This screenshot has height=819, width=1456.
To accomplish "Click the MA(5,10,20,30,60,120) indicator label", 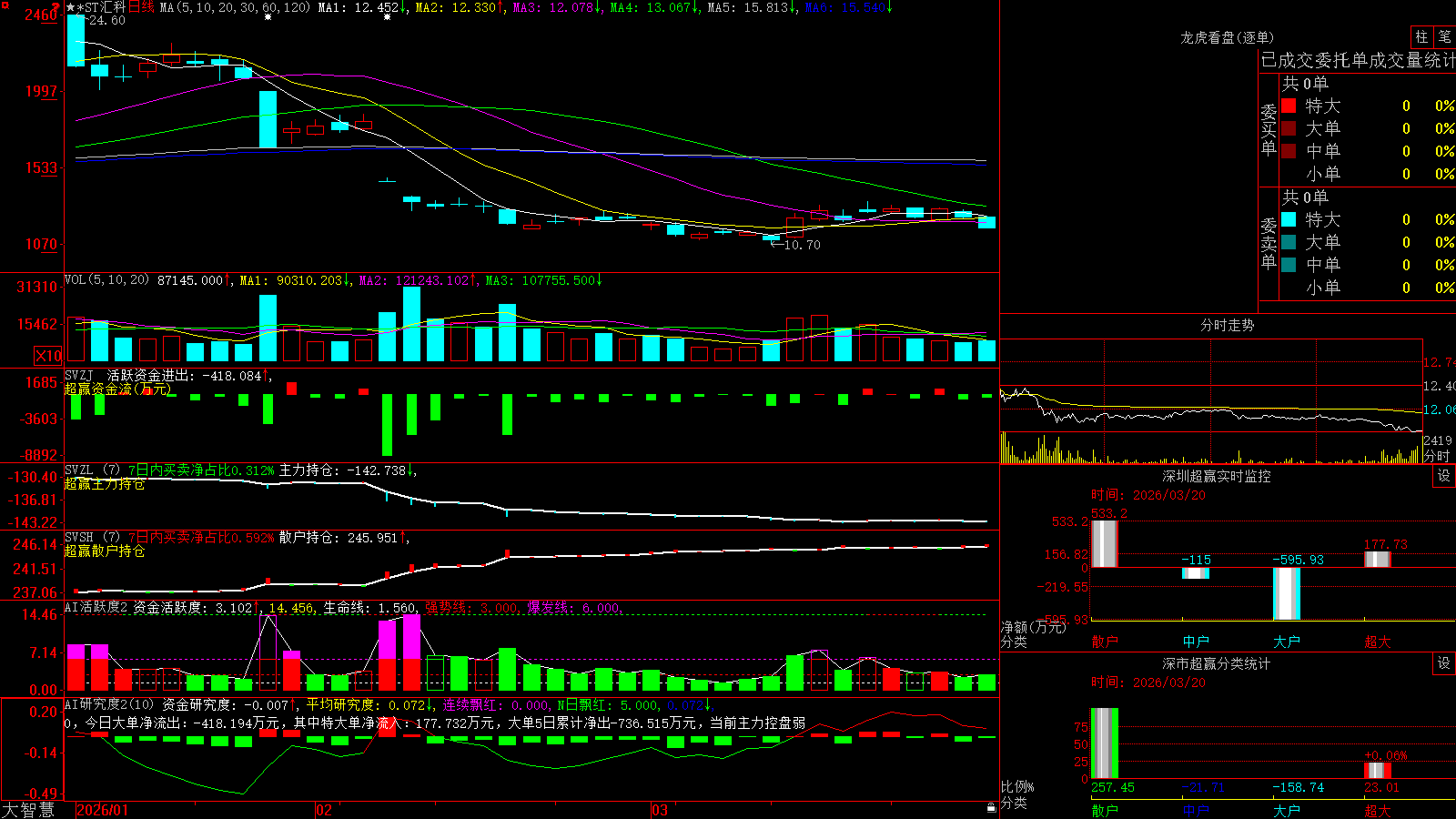I will coord(236,7).
